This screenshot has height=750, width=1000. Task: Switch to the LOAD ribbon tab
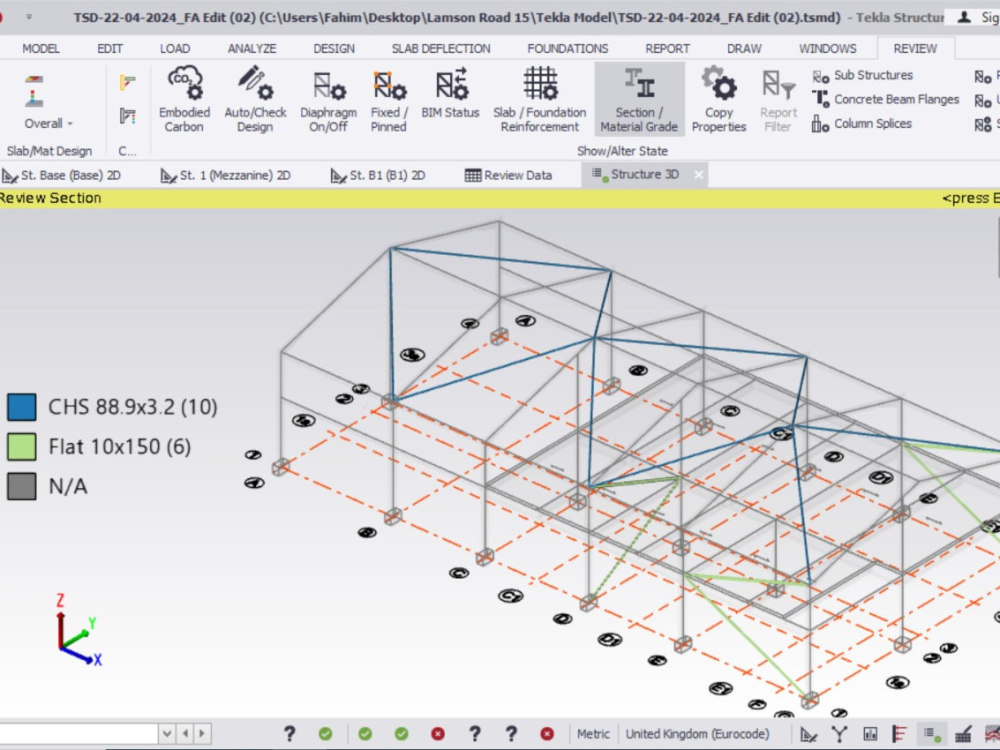[x=175, y=48]
